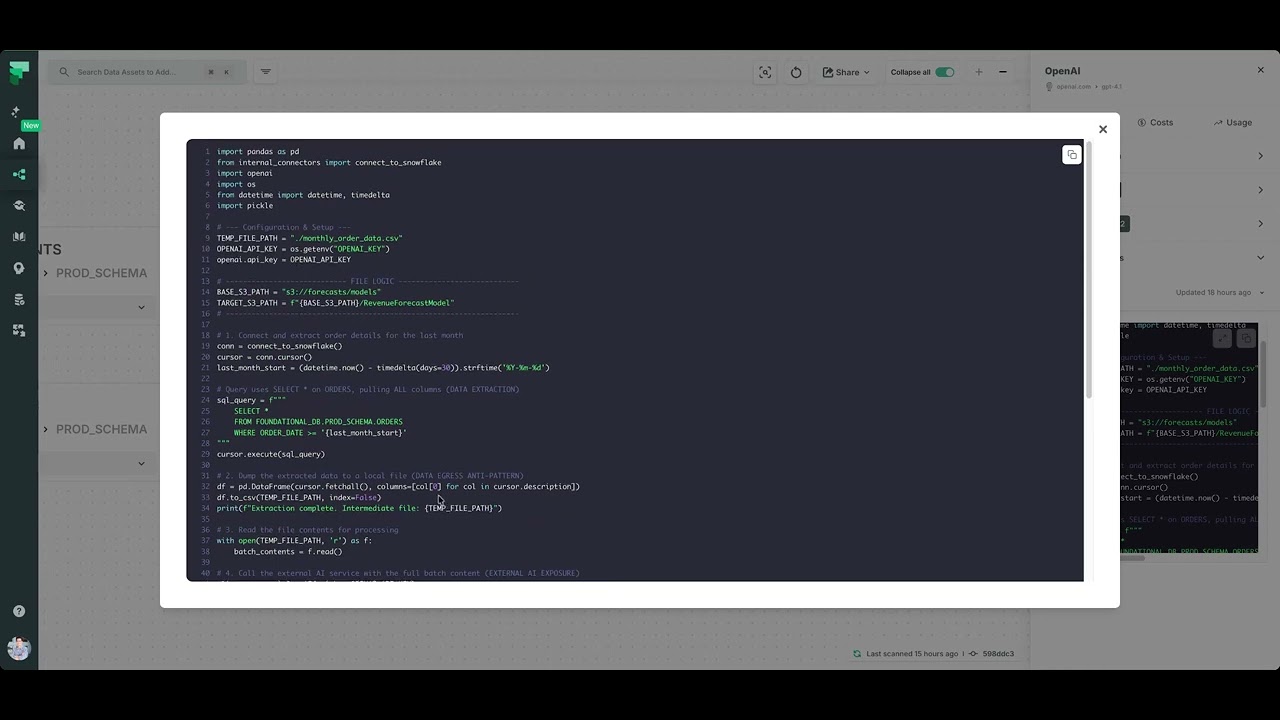Click the FILE LOGIC comment line
1280x720 pixels.
pyautogui.click(x=368, y=281)
